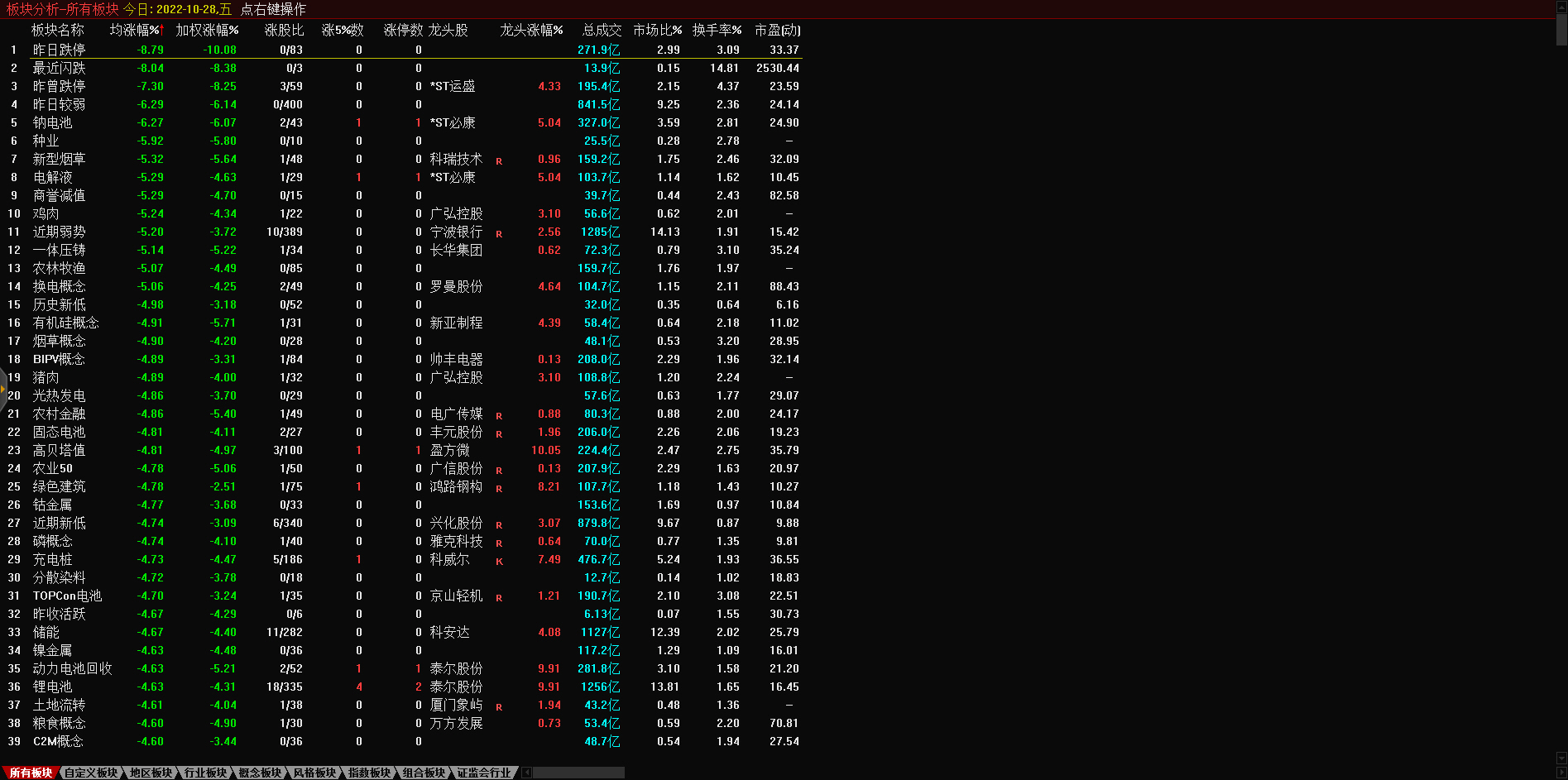This screenshot has height=780, width=1568.
Task: Click the R marker beside 宁波银行
Action: (499, 234)
